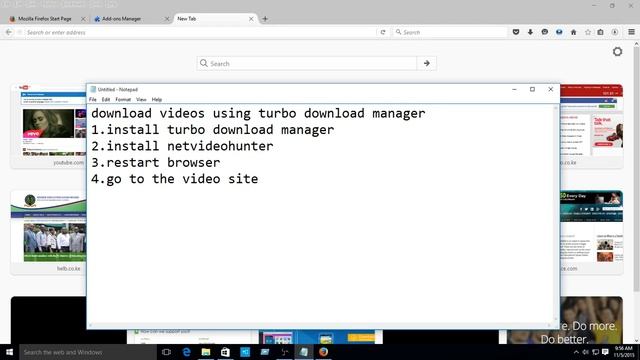Open the Firefox hamburger menu
Image resolution: width=640 pixels, height=360 pixels.
pyautogui.click(x=631, y=32)
